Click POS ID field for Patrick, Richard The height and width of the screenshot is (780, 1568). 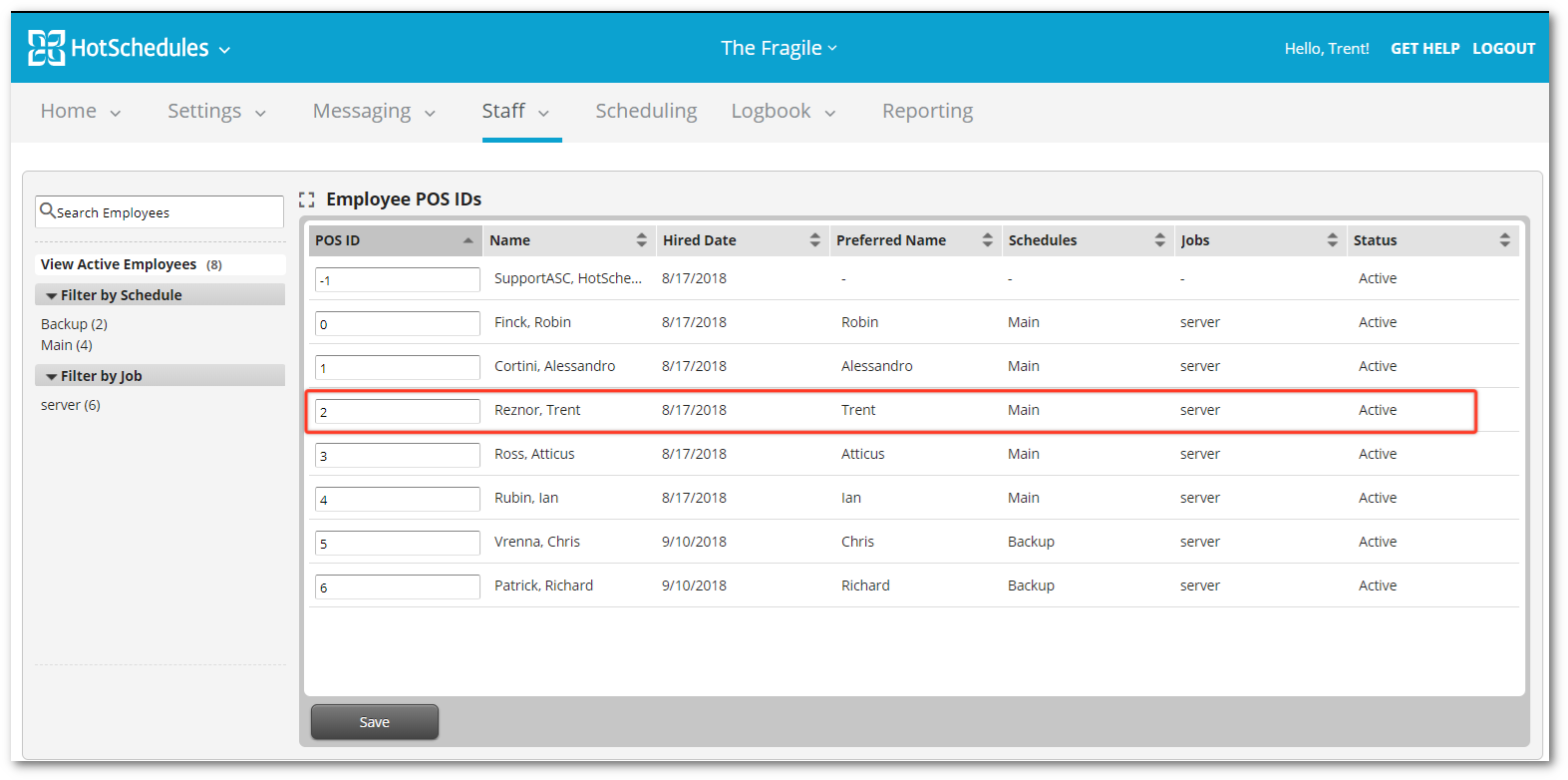[398, 587]
